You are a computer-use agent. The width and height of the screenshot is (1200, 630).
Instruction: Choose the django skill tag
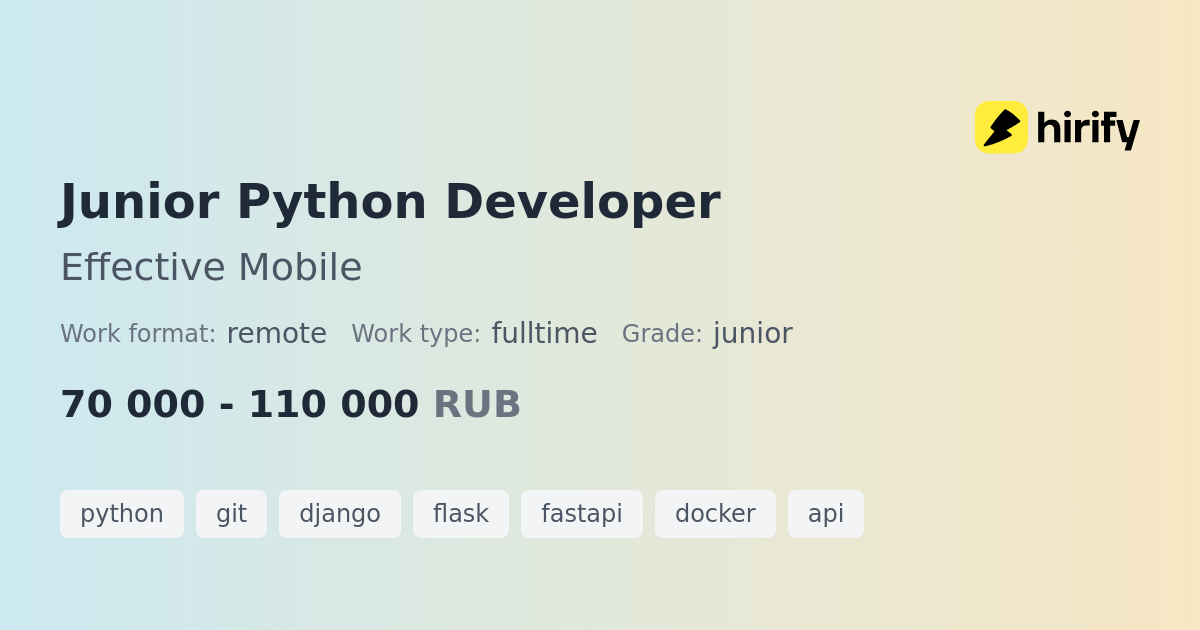click(x=340, y=514)
